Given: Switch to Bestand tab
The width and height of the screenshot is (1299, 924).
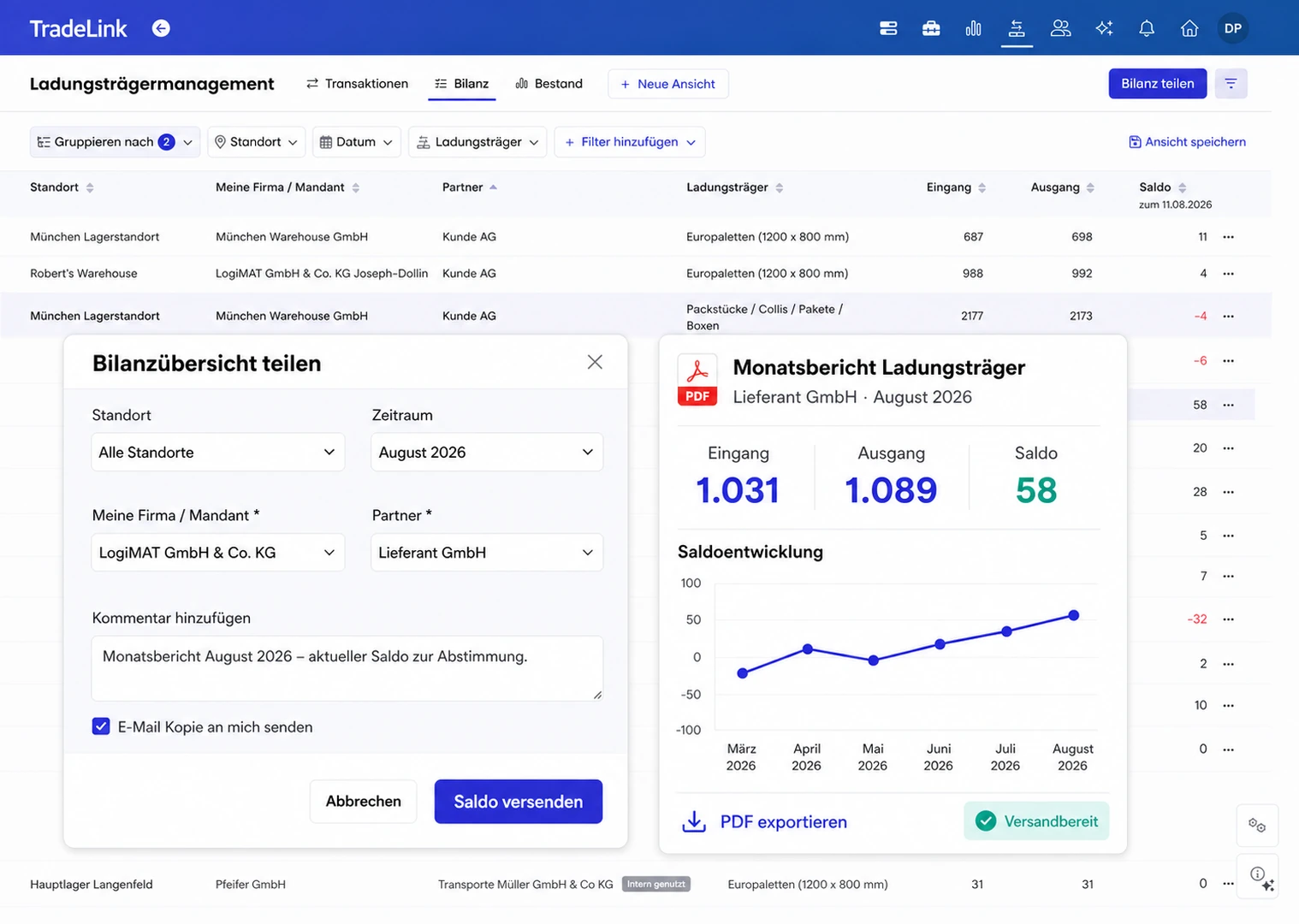Looking at the screenshot, I should pos(549,83).
